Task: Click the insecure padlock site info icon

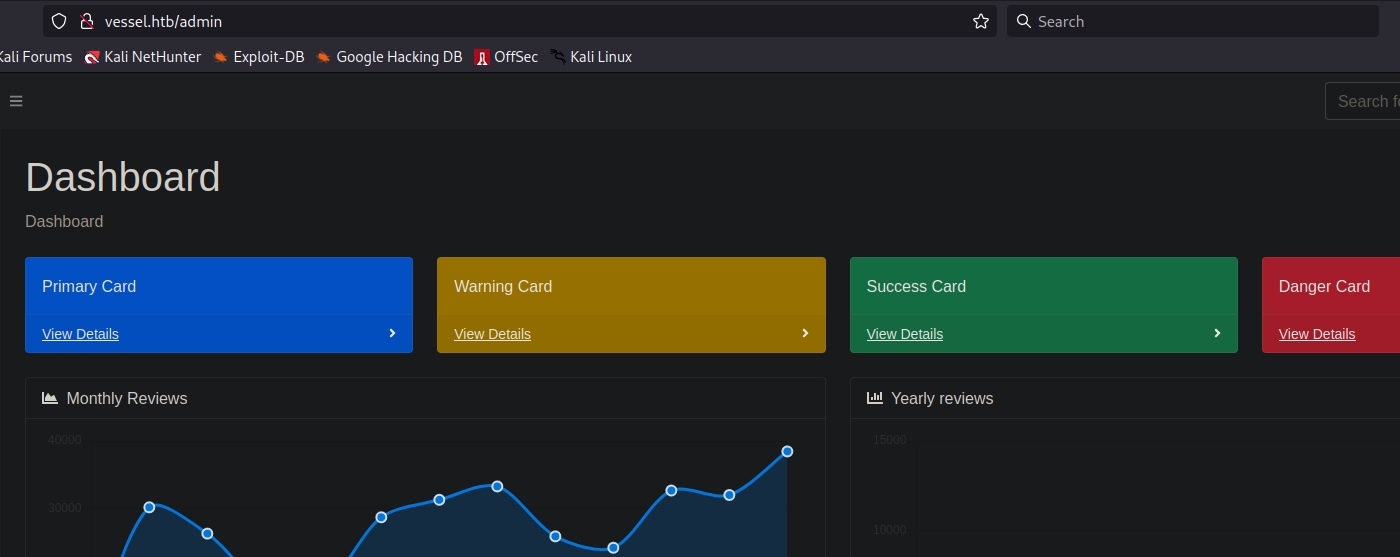Action: tap(86, 21)
